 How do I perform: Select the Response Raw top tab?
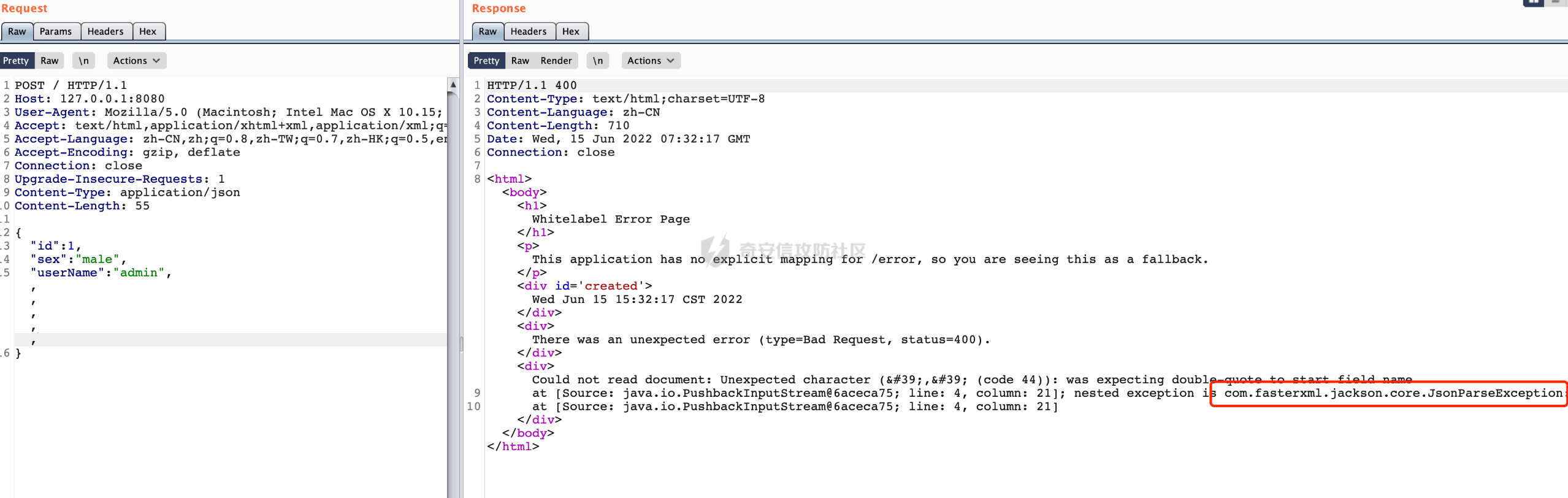click(488, 31)
